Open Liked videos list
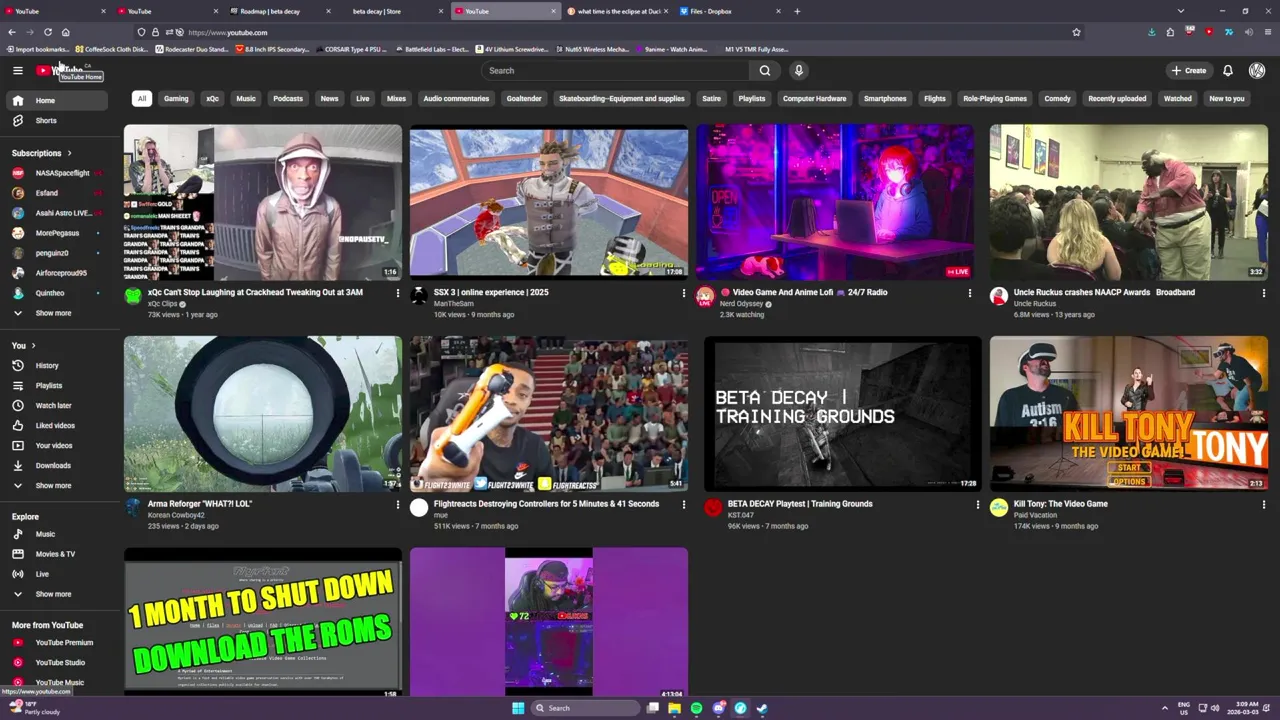1280x720 pixels. 55,425
